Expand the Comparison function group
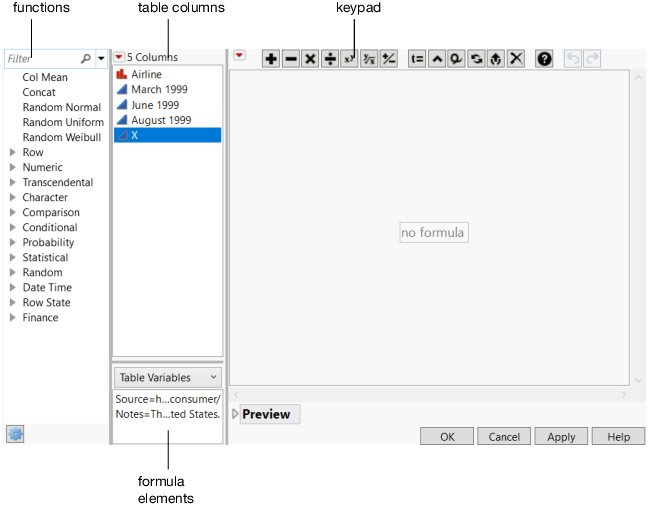 coord(13,212)
